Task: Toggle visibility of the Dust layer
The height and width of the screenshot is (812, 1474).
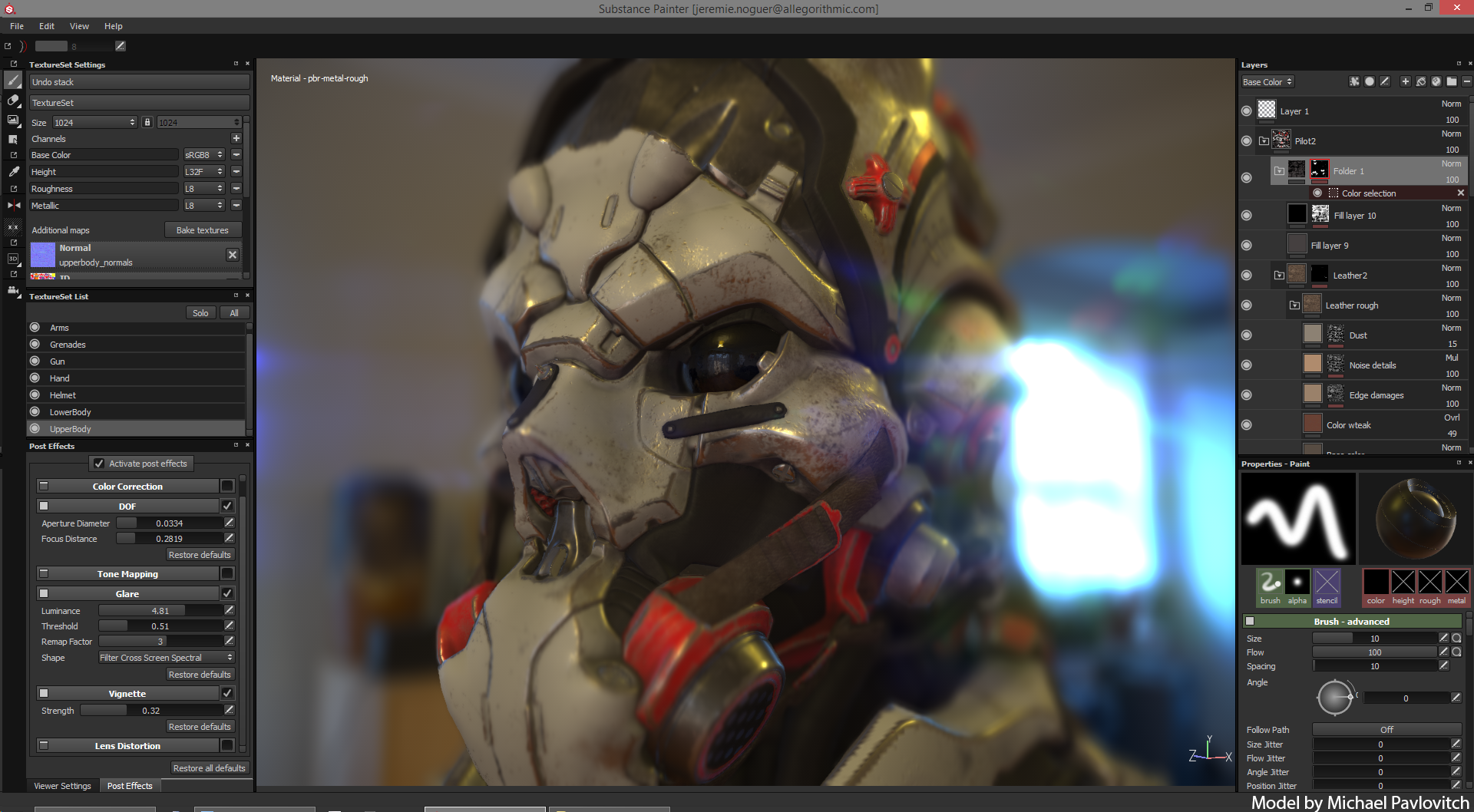Action: (x=1246, y=335)
